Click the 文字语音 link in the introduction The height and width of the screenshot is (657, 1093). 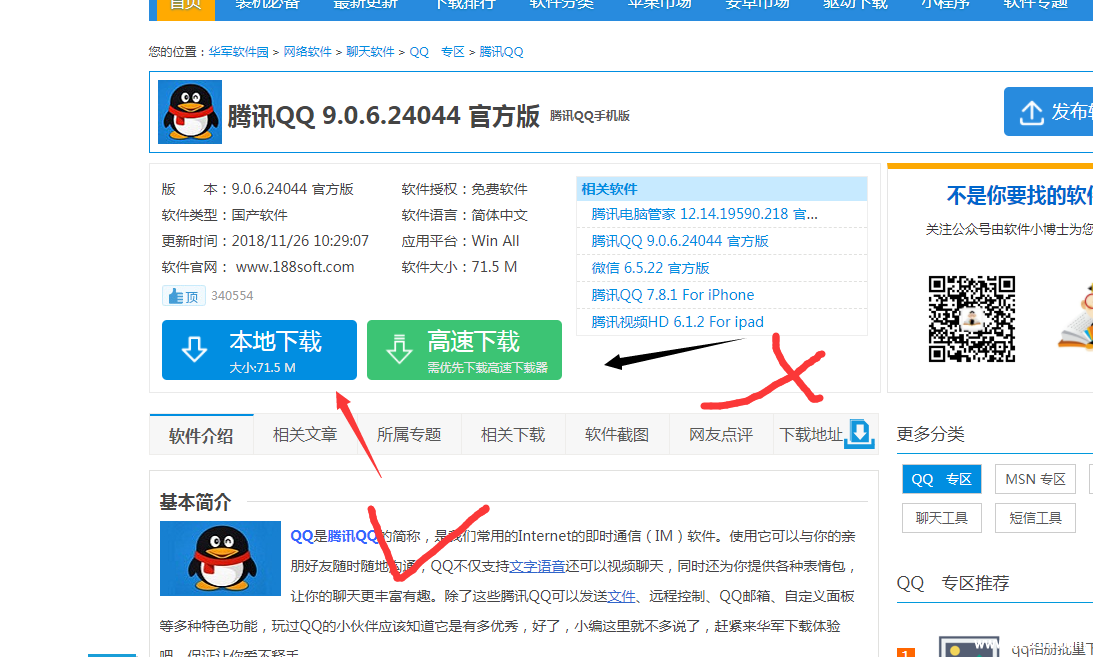tap(537, 566)
